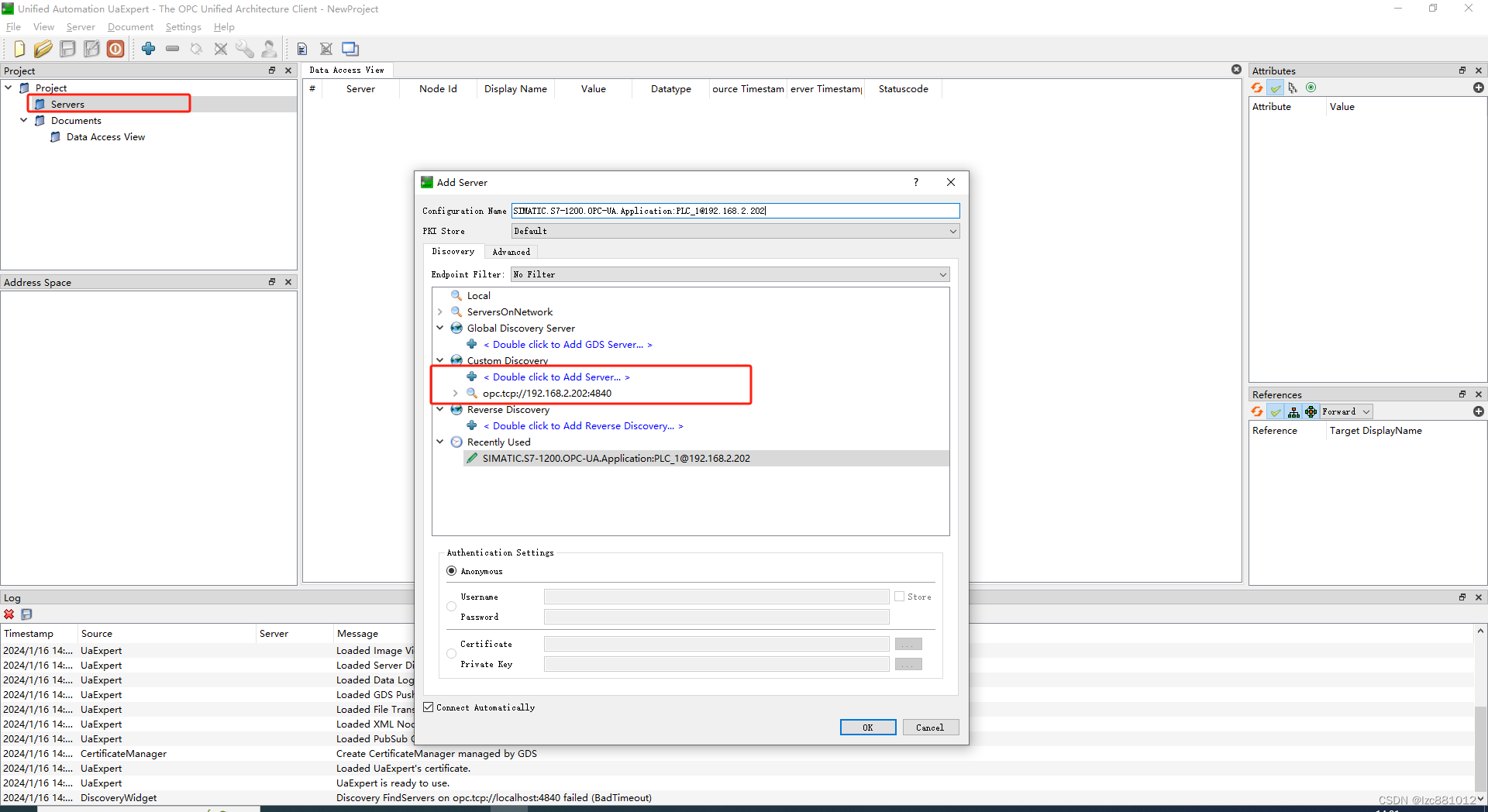Open the Forward direction dropdown in References
Image resolution: width=1488 pixels, height=812 pixels.
[x=1347, y=411]
